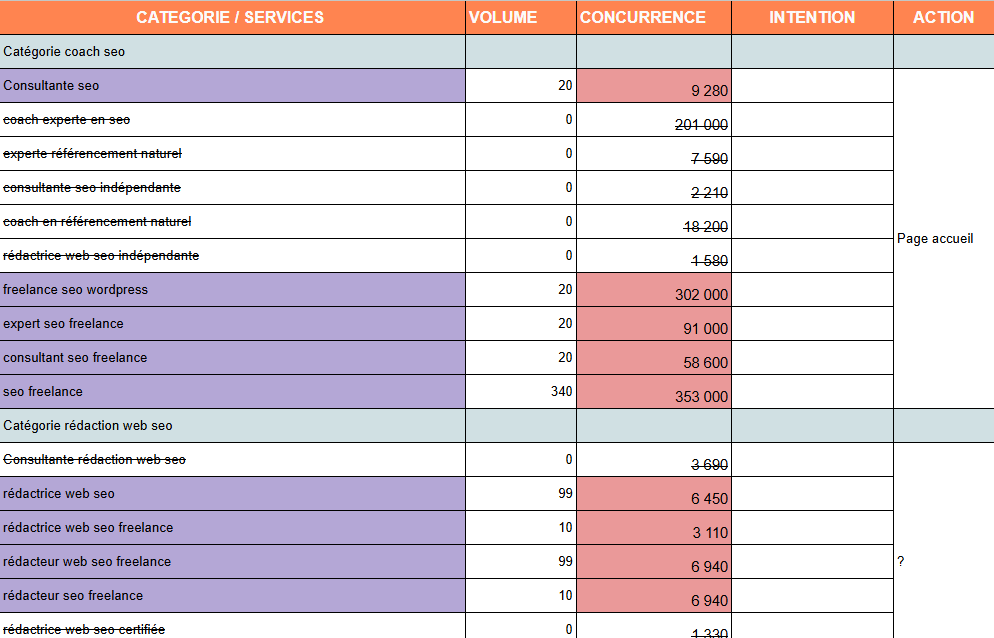Click the "rédacteur seo freelance" keyword cell

point(232,596)
